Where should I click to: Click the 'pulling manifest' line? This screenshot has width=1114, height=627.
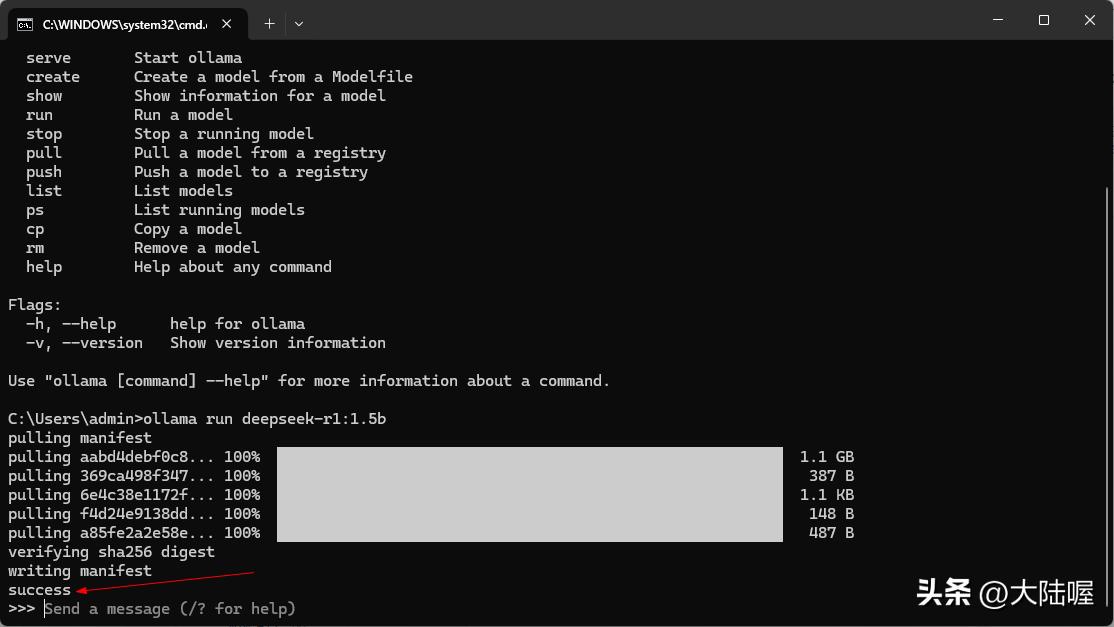pyautogui.click(x=80, y=438)
